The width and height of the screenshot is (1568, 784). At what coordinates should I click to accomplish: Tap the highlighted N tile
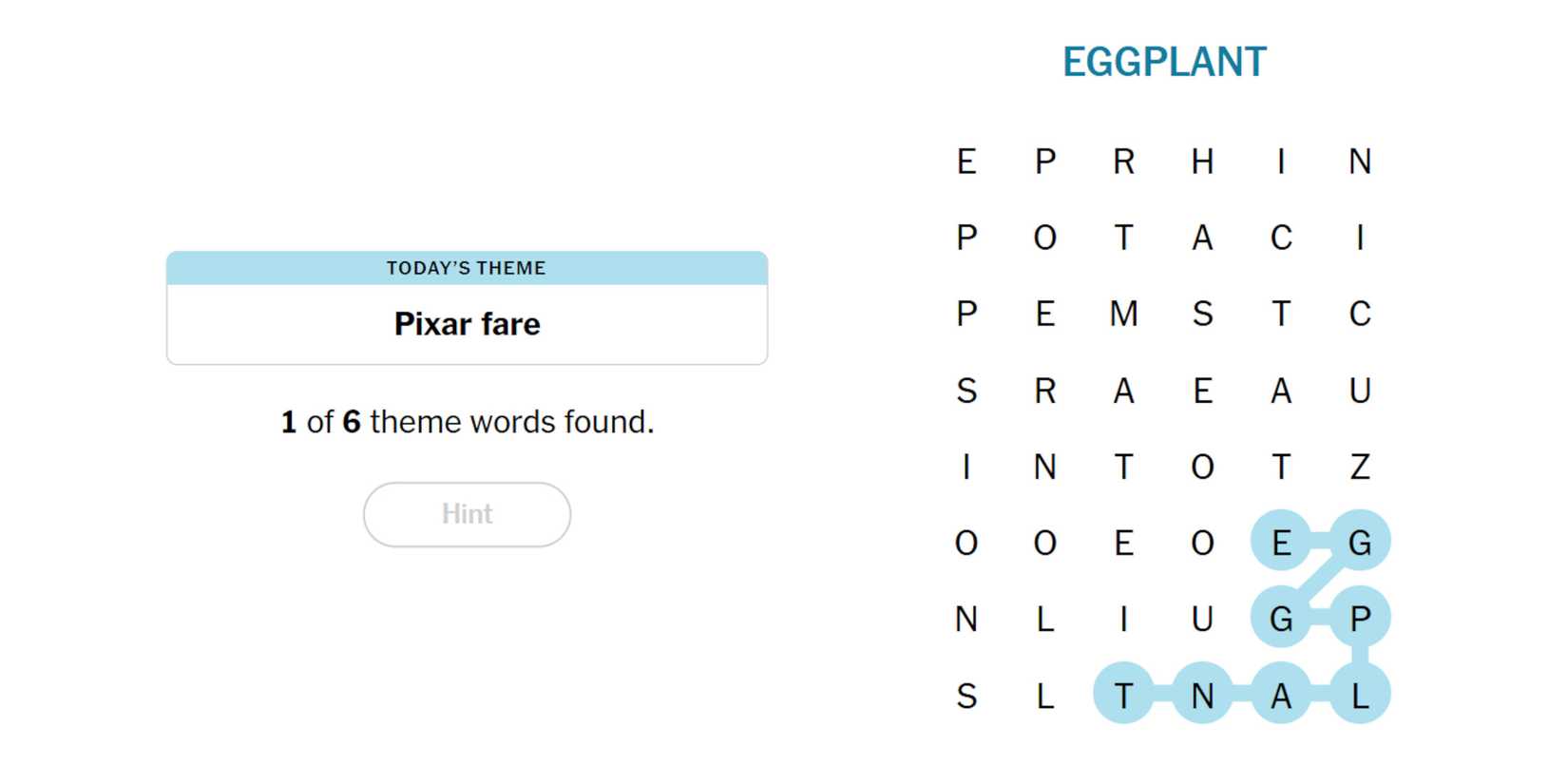click(1202, 696)
